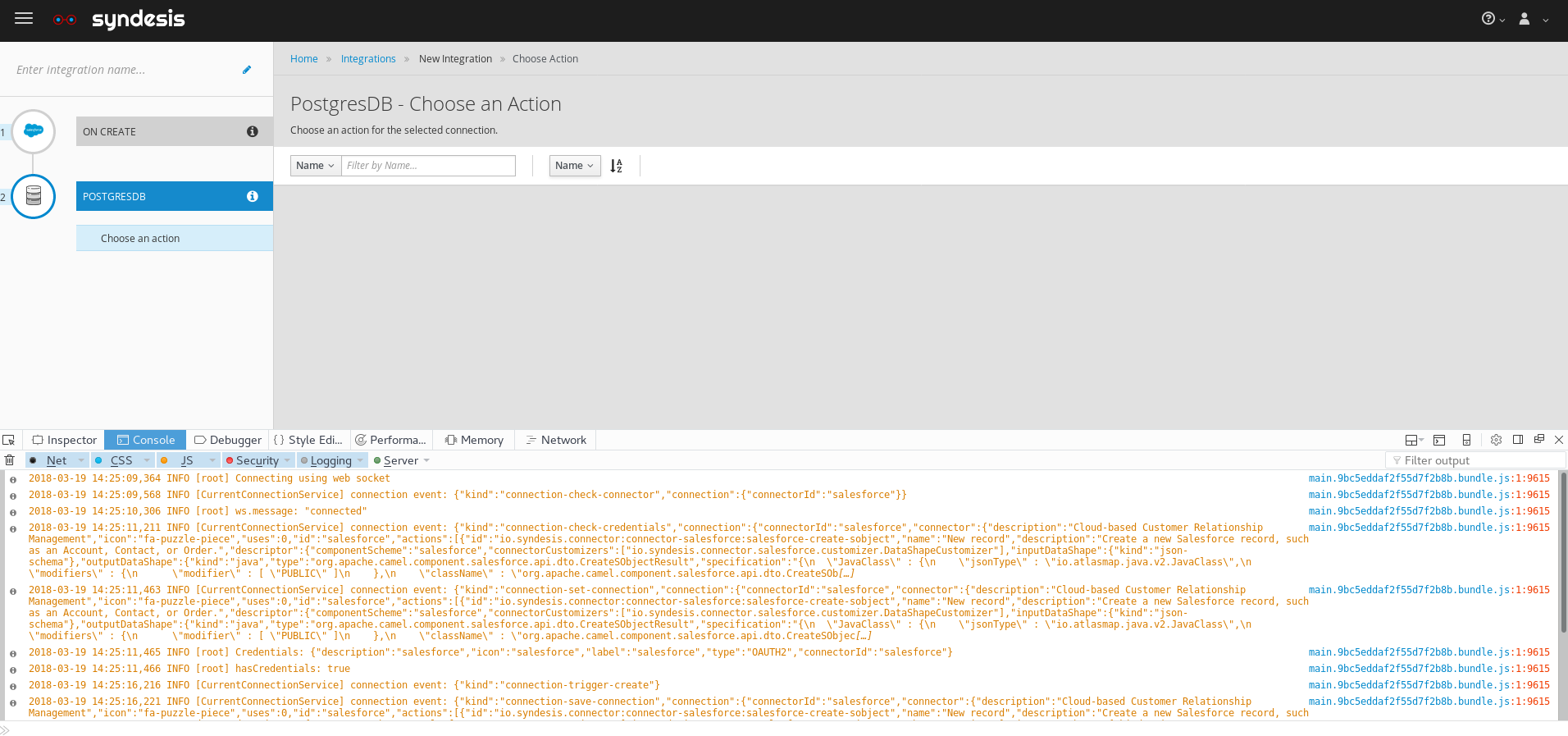
Task: Open the Style Editor tab
Action: click(308, 440)
